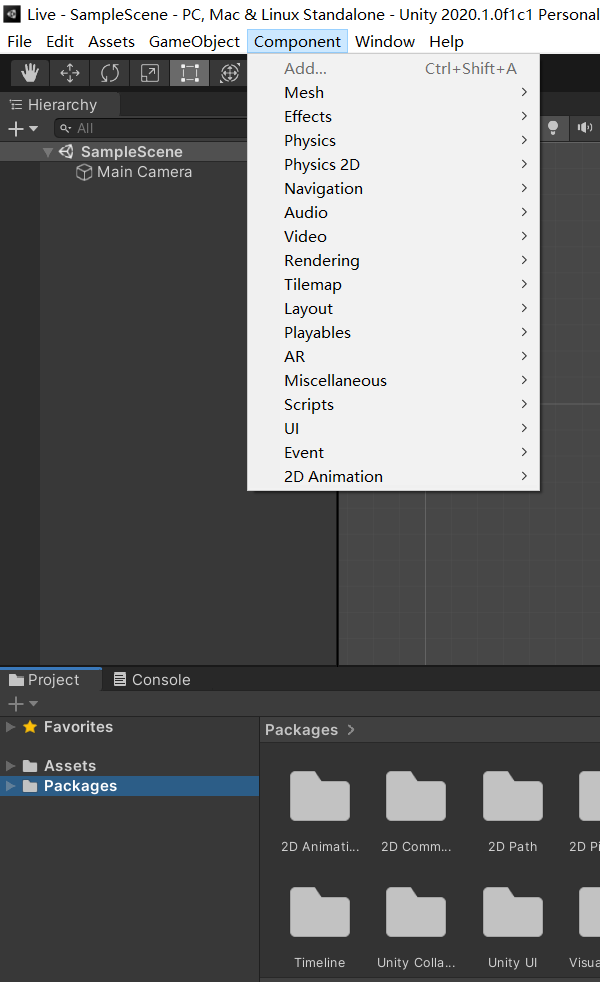Screen dimensions: 600x982
Task: Expand the Favorites folder tree
Action: pos(11,727)
